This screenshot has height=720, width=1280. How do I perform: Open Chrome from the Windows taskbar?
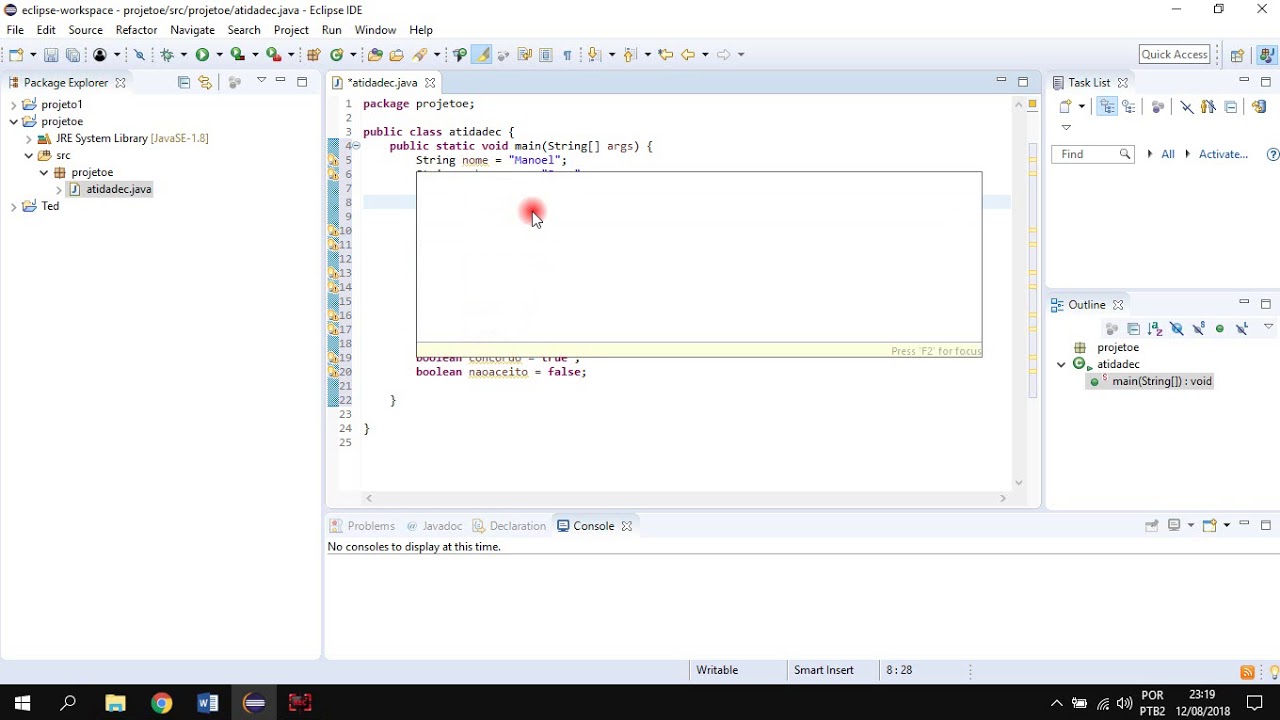tap(161, 703)
